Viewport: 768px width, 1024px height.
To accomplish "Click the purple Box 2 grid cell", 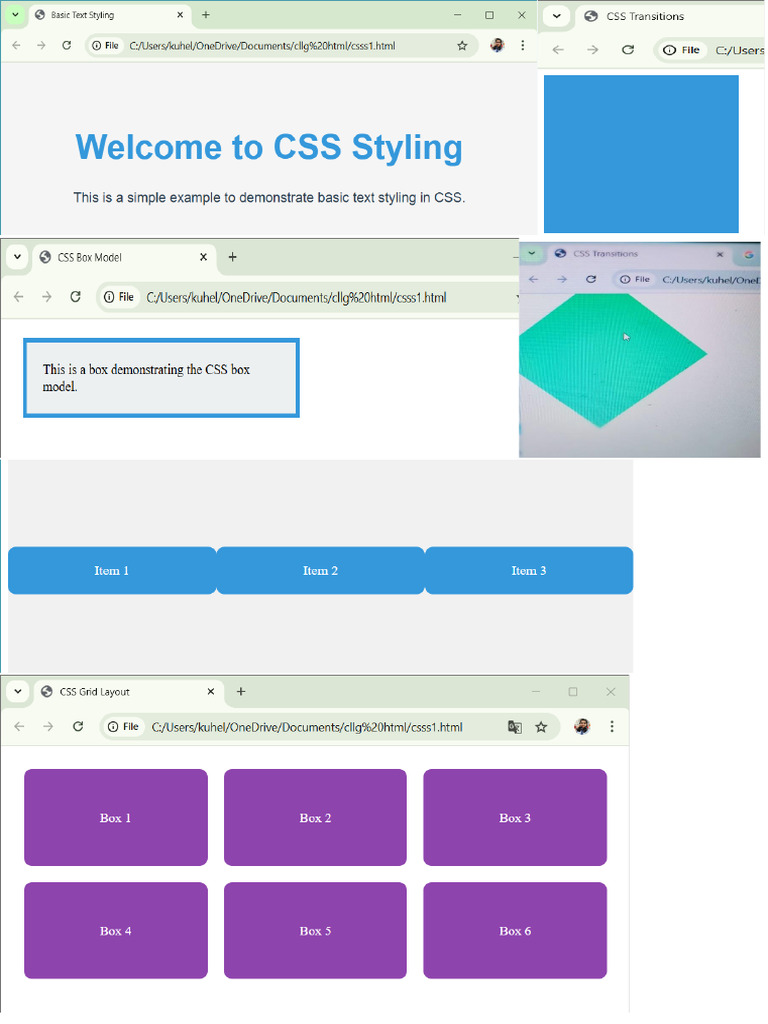I will point(315,818).
